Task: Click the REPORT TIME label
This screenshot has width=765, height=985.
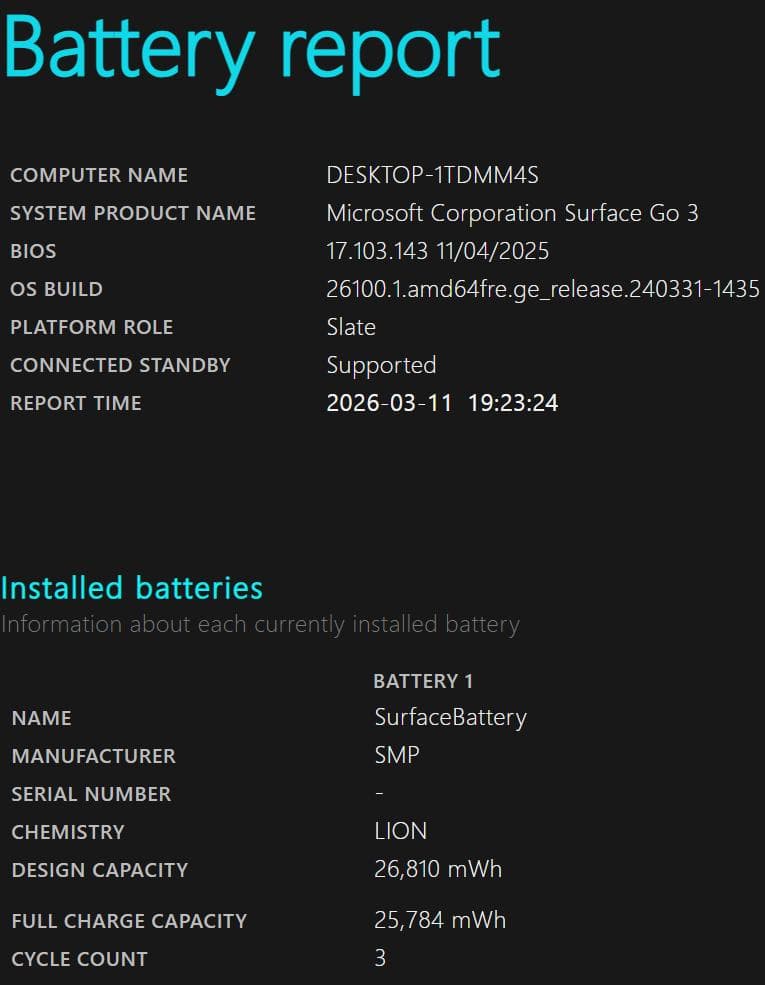Action: tap(76, 403)
